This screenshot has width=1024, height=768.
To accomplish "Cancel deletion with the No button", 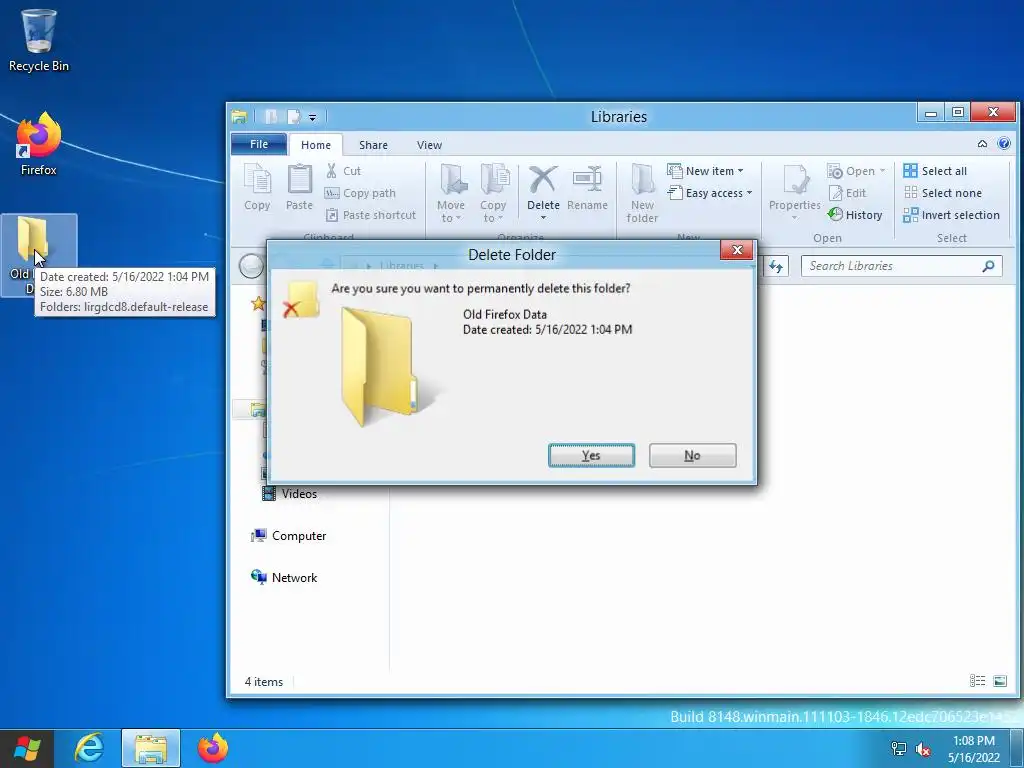I will (x=692, y=455).
